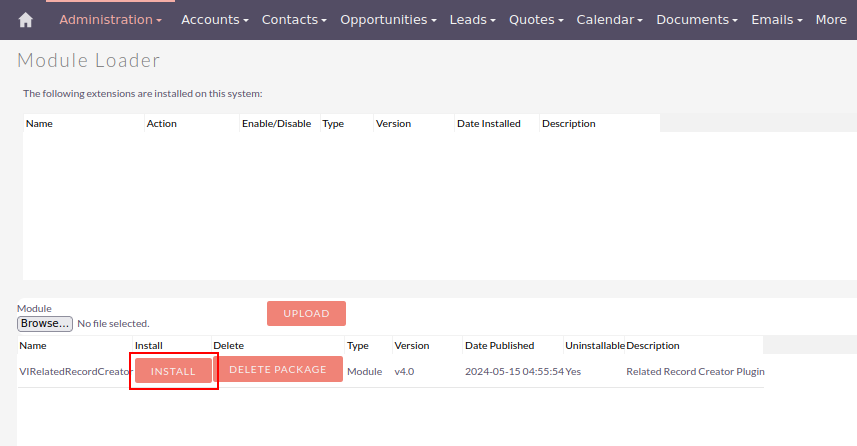Open the Calendar menu
Image resolution: width=857 pixels, height=446 pixels.
tap(609, 20)
